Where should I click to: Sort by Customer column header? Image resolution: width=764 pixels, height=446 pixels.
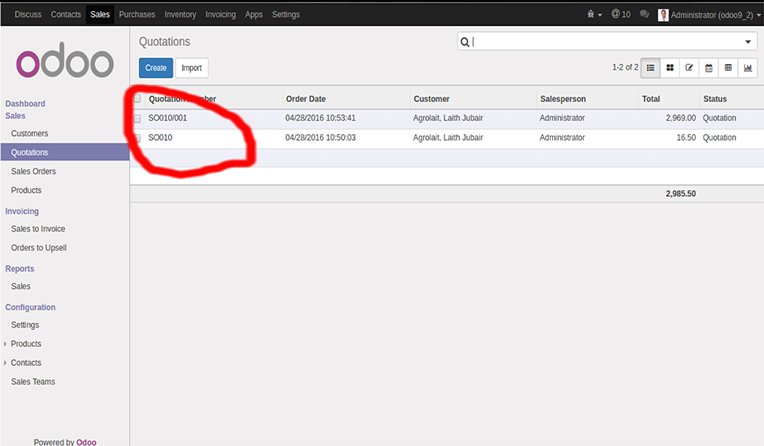pyautogui.click(x=431, y=99)
